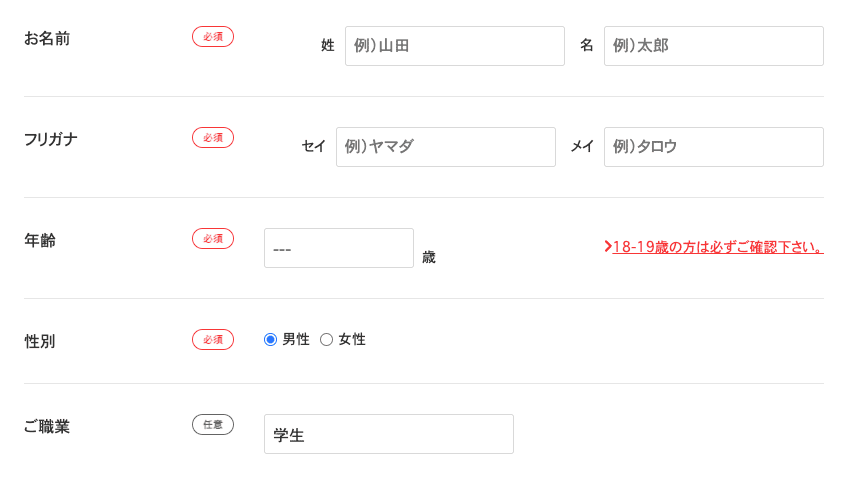Click the ご職業 row label

tap(47, 427)
